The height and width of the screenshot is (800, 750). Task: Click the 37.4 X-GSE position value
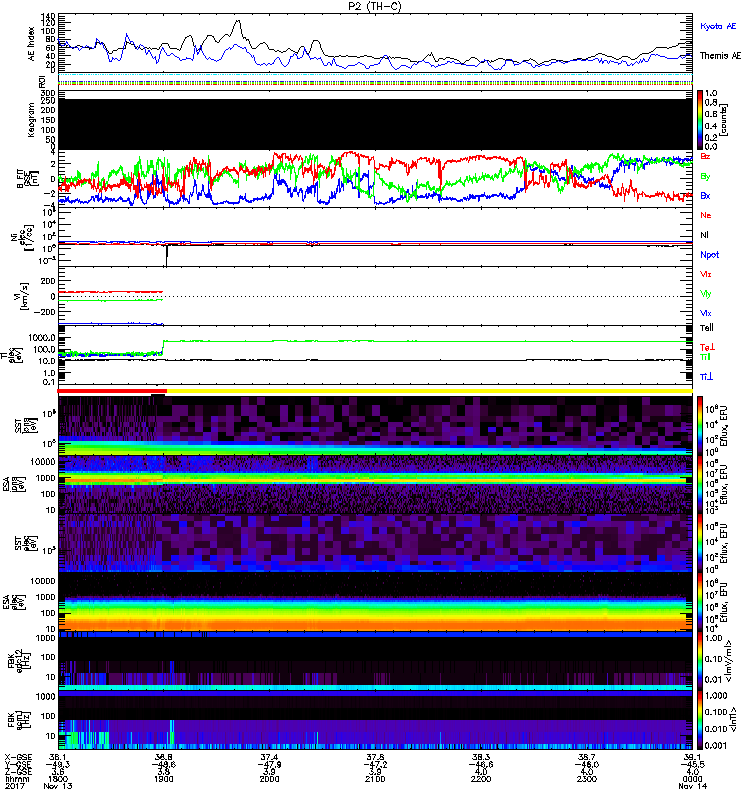269,758
